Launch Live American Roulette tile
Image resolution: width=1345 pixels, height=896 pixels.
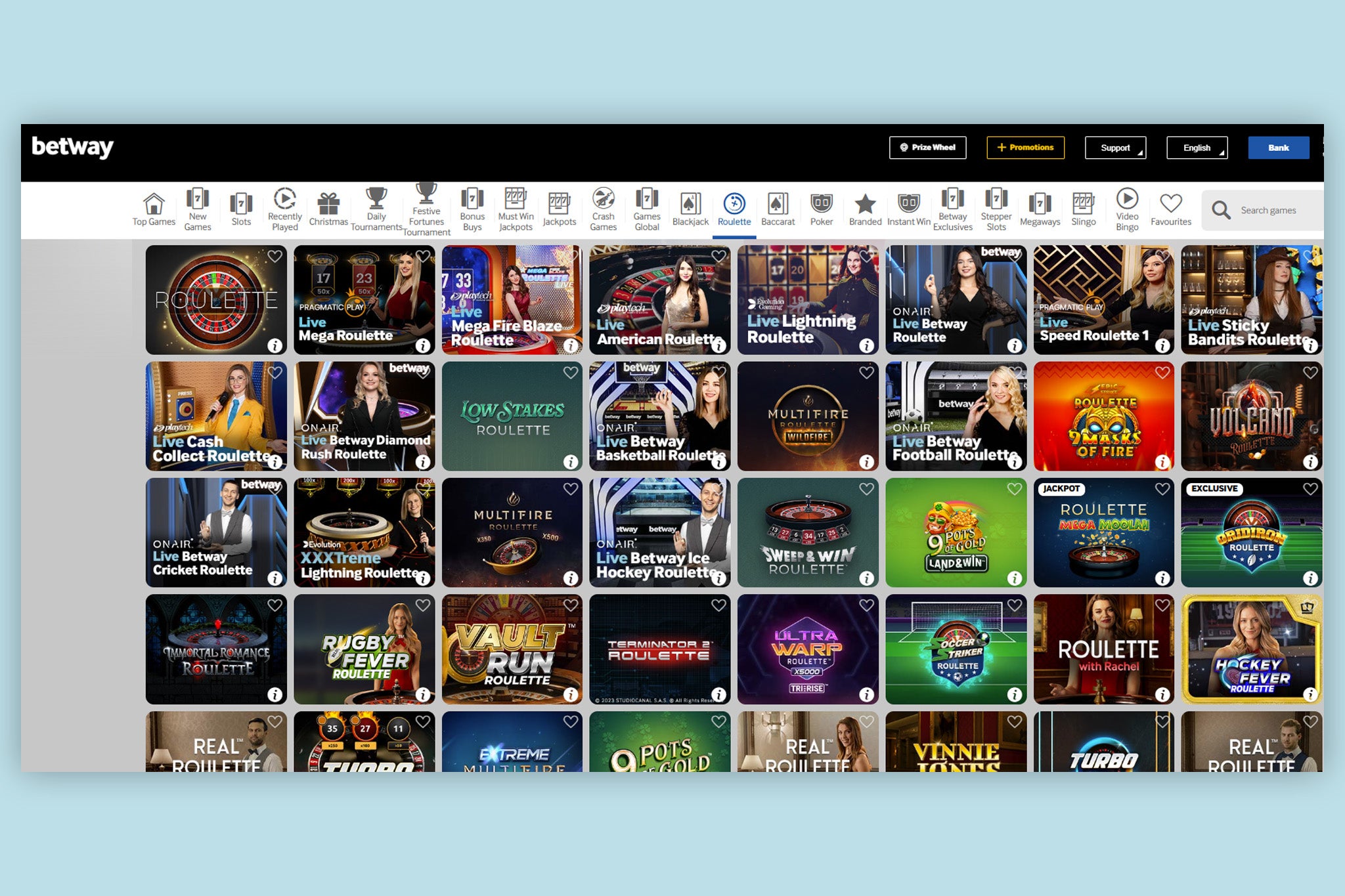click(659, 300)
